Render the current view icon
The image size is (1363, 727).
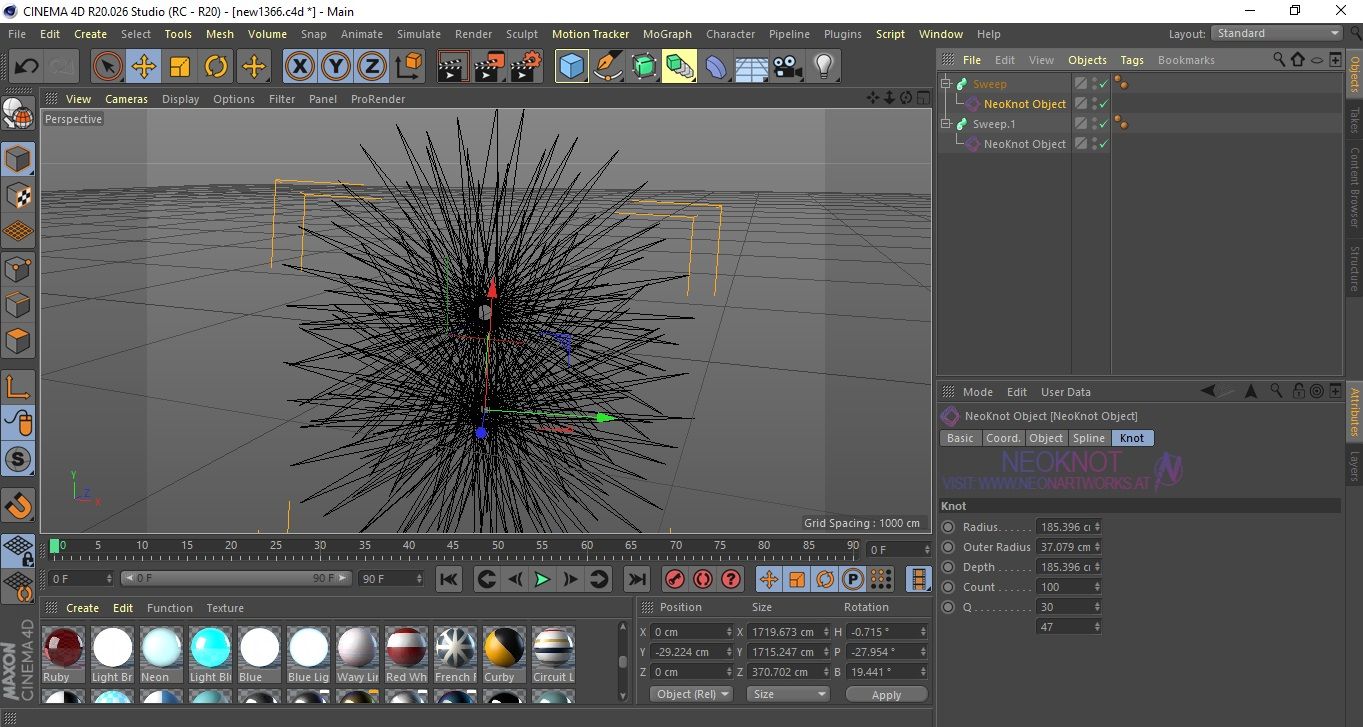[x=453, y=67]
